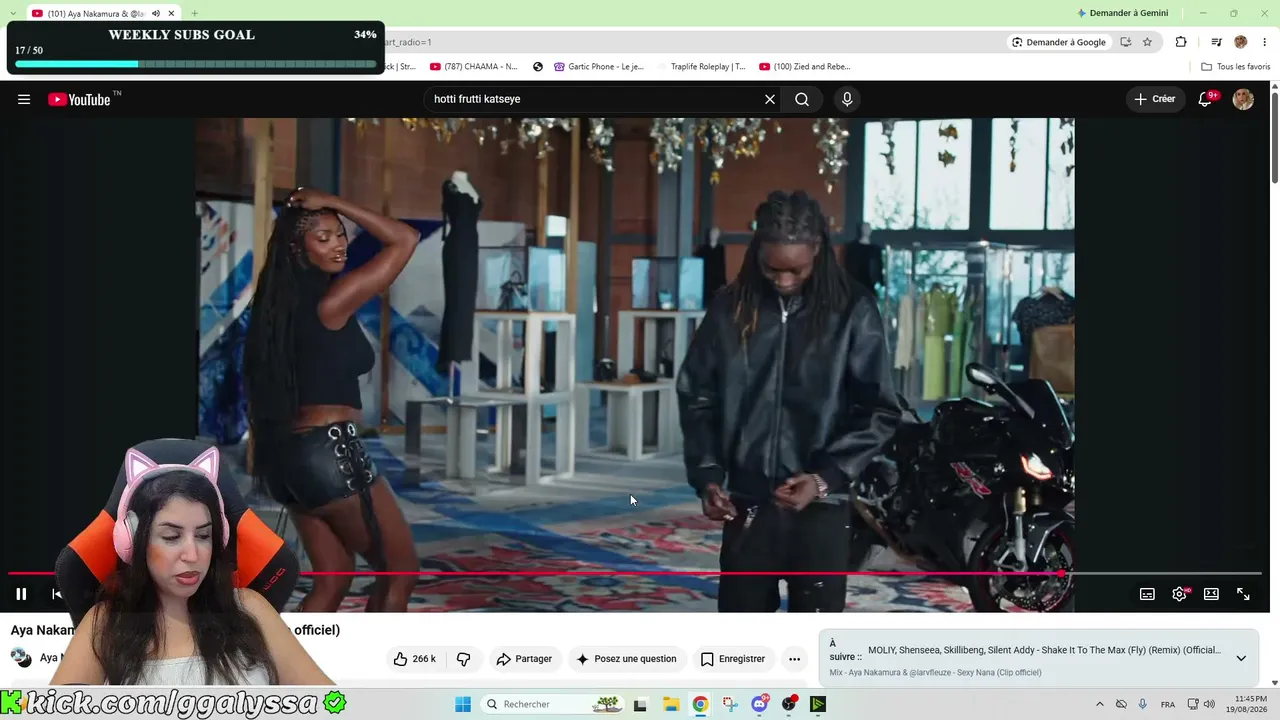The image size is (1280, 720).
Task: Open the Windows Start menu
Action: pos(463,704)
